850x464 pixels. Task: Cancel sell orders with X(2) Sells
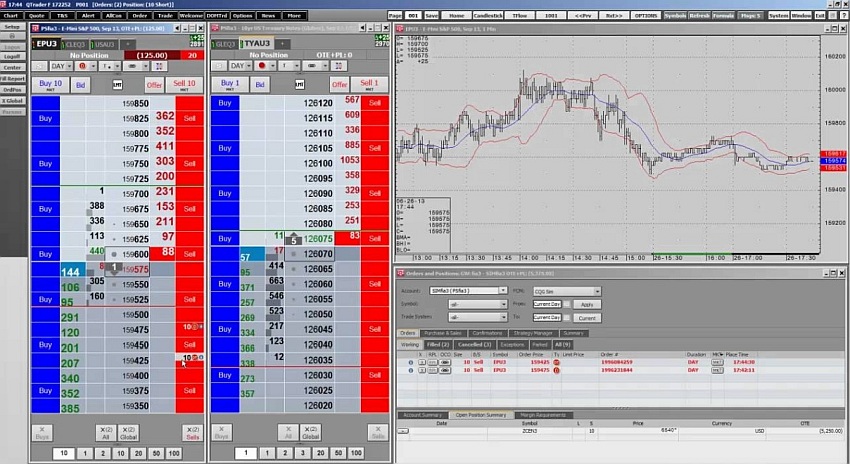[192, 433]
